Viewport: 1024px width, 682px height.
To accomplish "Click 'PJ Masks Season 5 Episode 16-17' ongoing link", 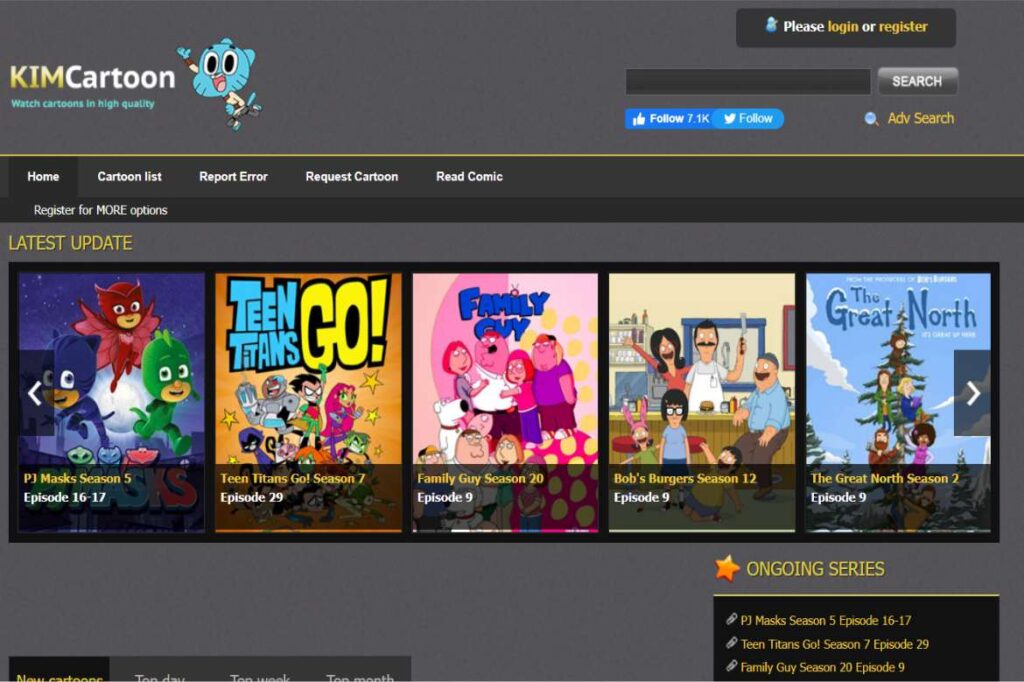I will (x=825, y=620).
